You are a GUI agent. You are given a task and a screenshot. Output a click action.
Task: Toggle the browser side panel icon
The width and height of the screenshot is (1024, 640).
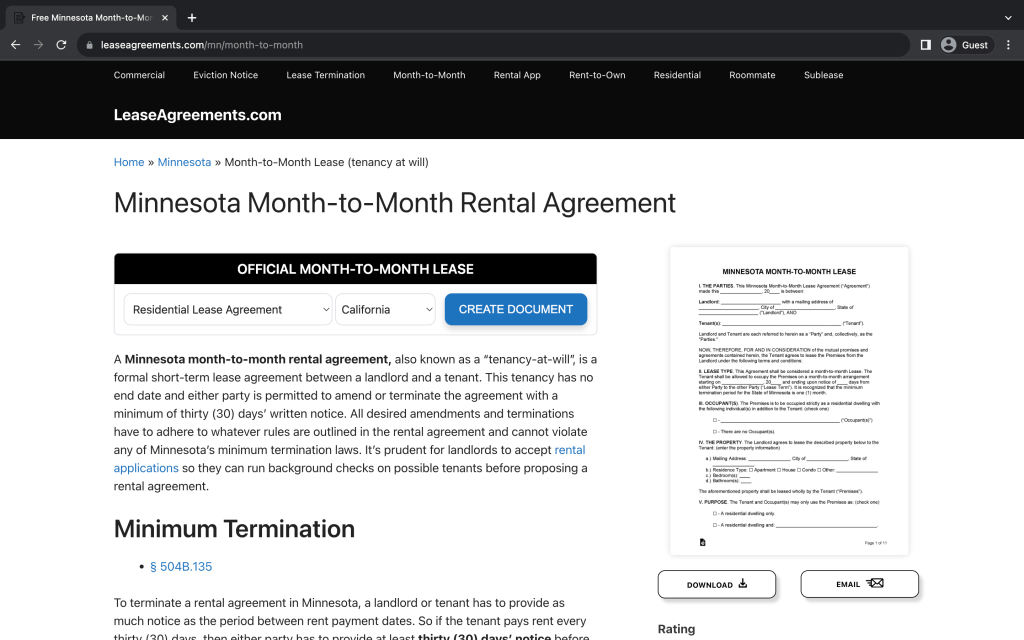(926, 45)
